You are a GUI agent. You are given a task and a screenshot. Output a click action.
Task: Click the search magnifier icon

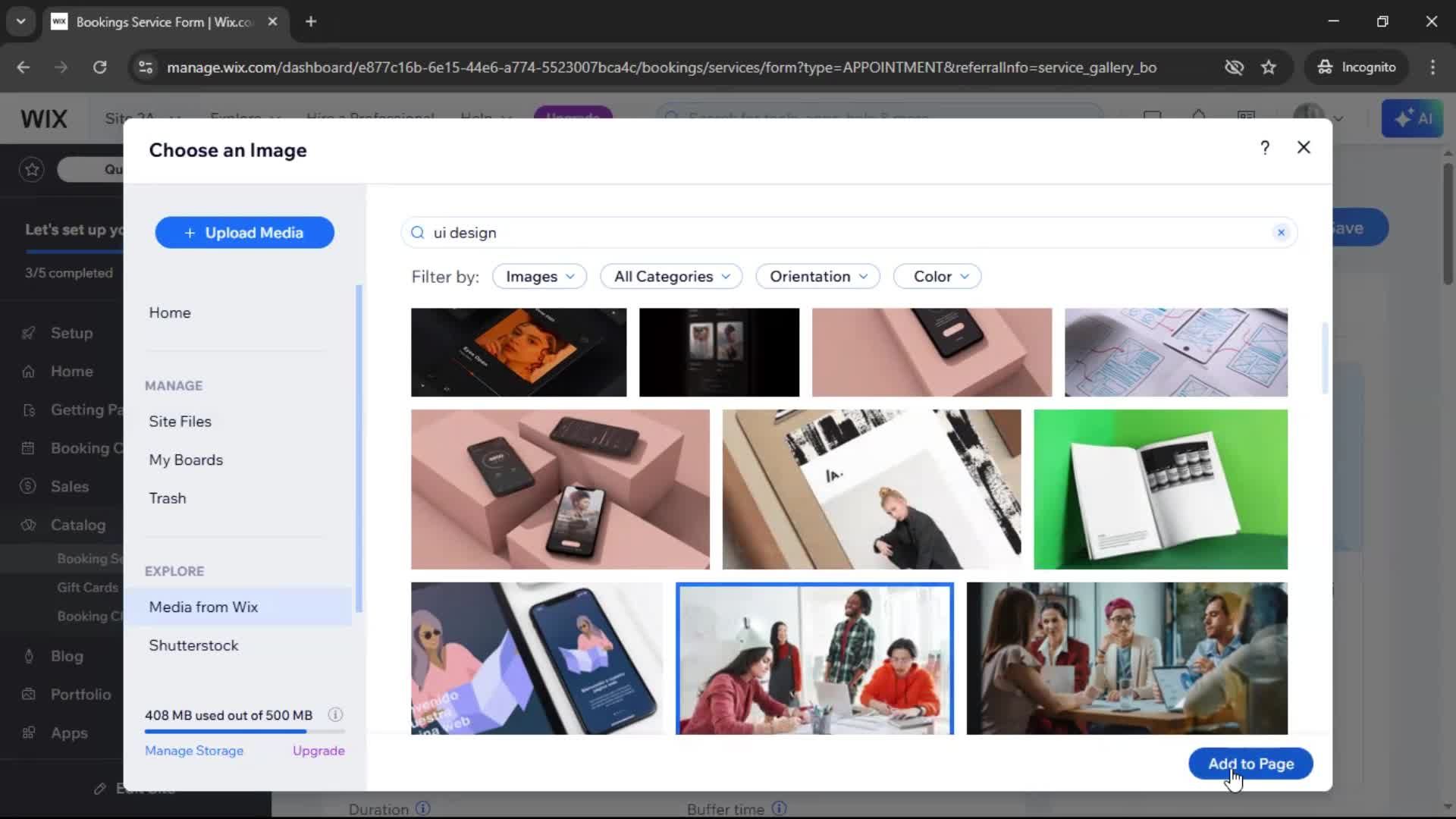point(418,233)
